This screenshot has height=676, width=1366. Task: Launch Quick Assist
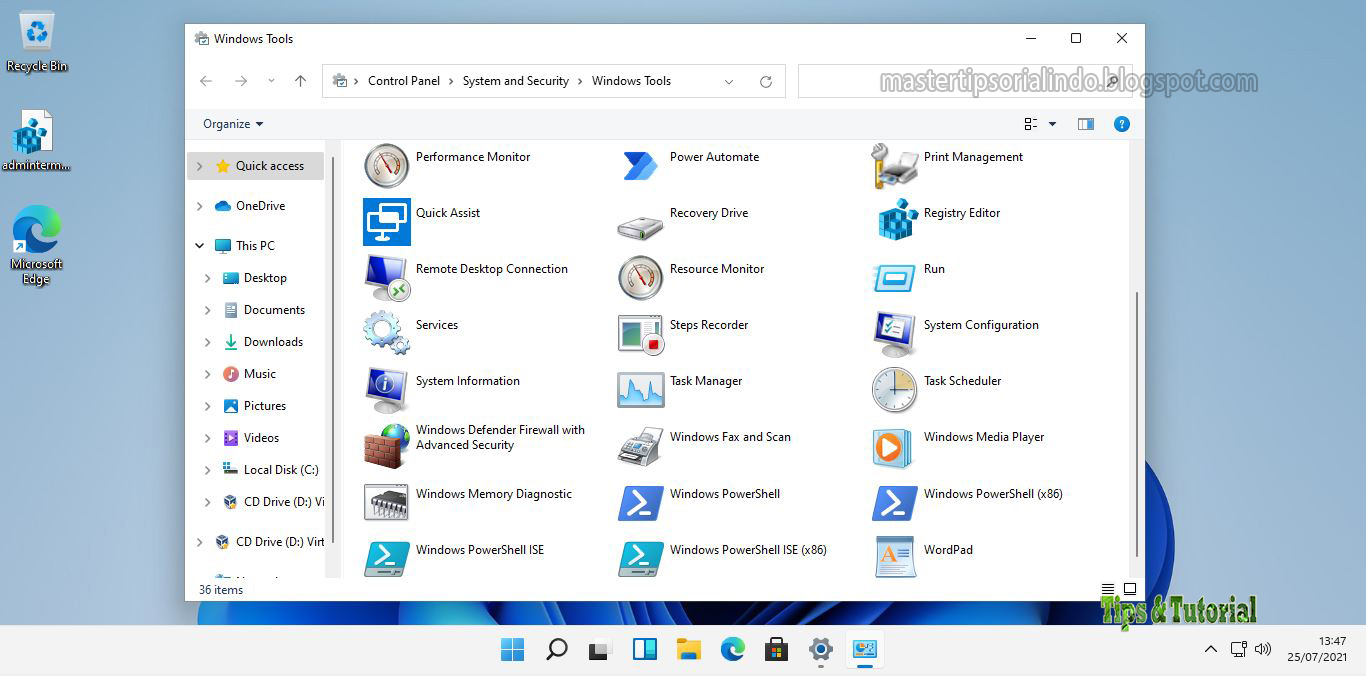tap(447, 212)
